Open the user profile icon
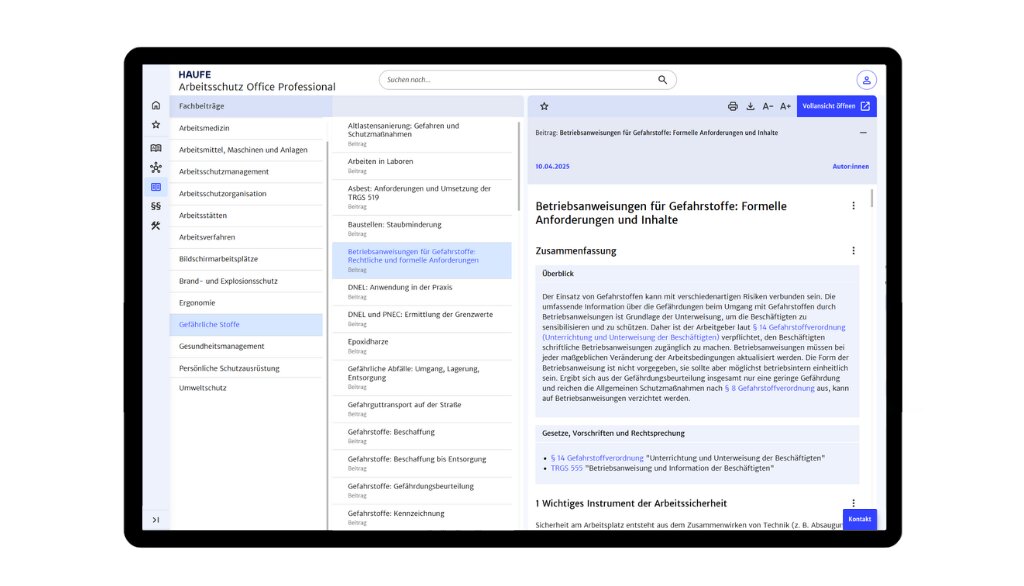This screenshot has width=1024, height=586. click(866, 80)
